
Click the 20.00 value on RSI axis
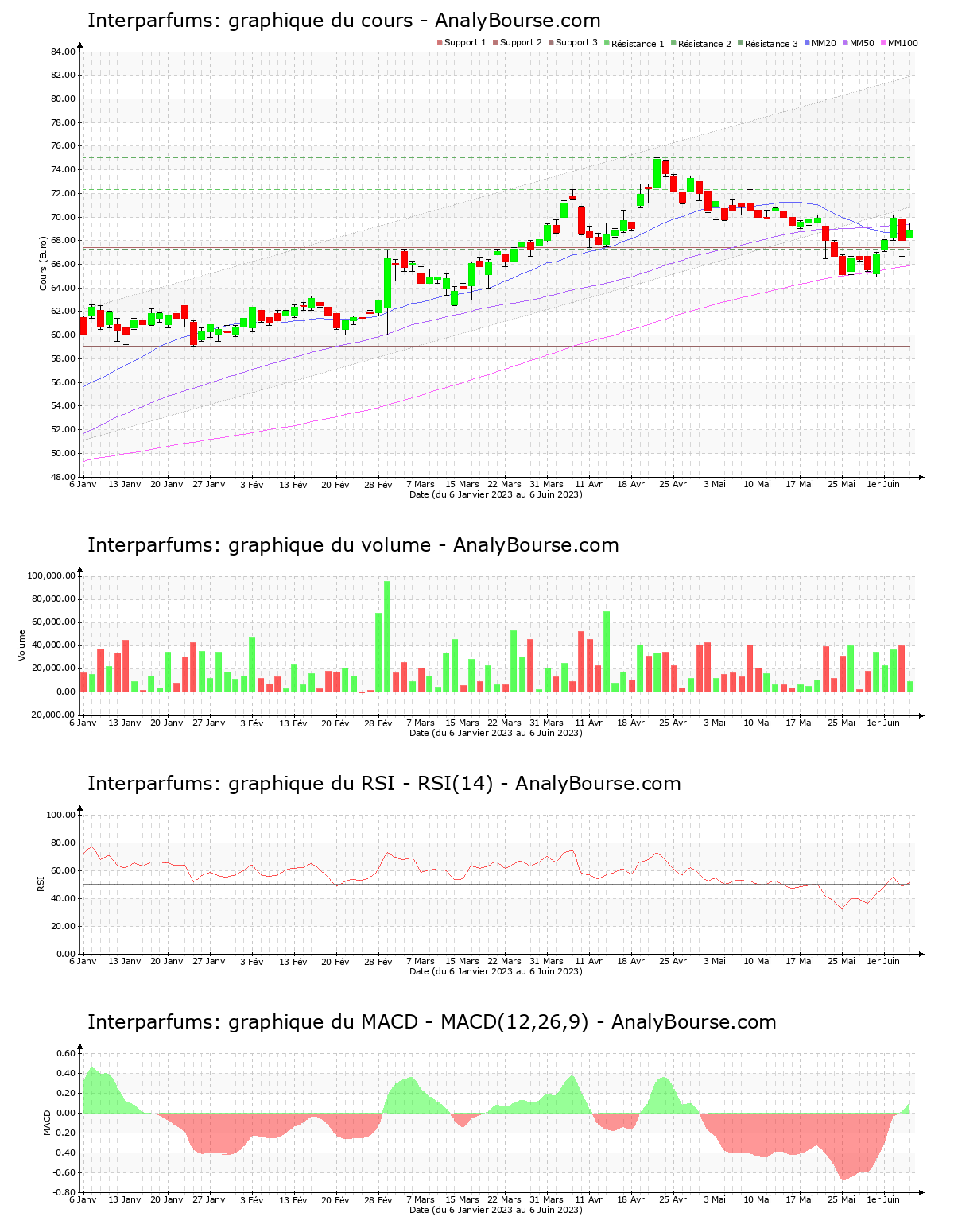tap(64, 926)
